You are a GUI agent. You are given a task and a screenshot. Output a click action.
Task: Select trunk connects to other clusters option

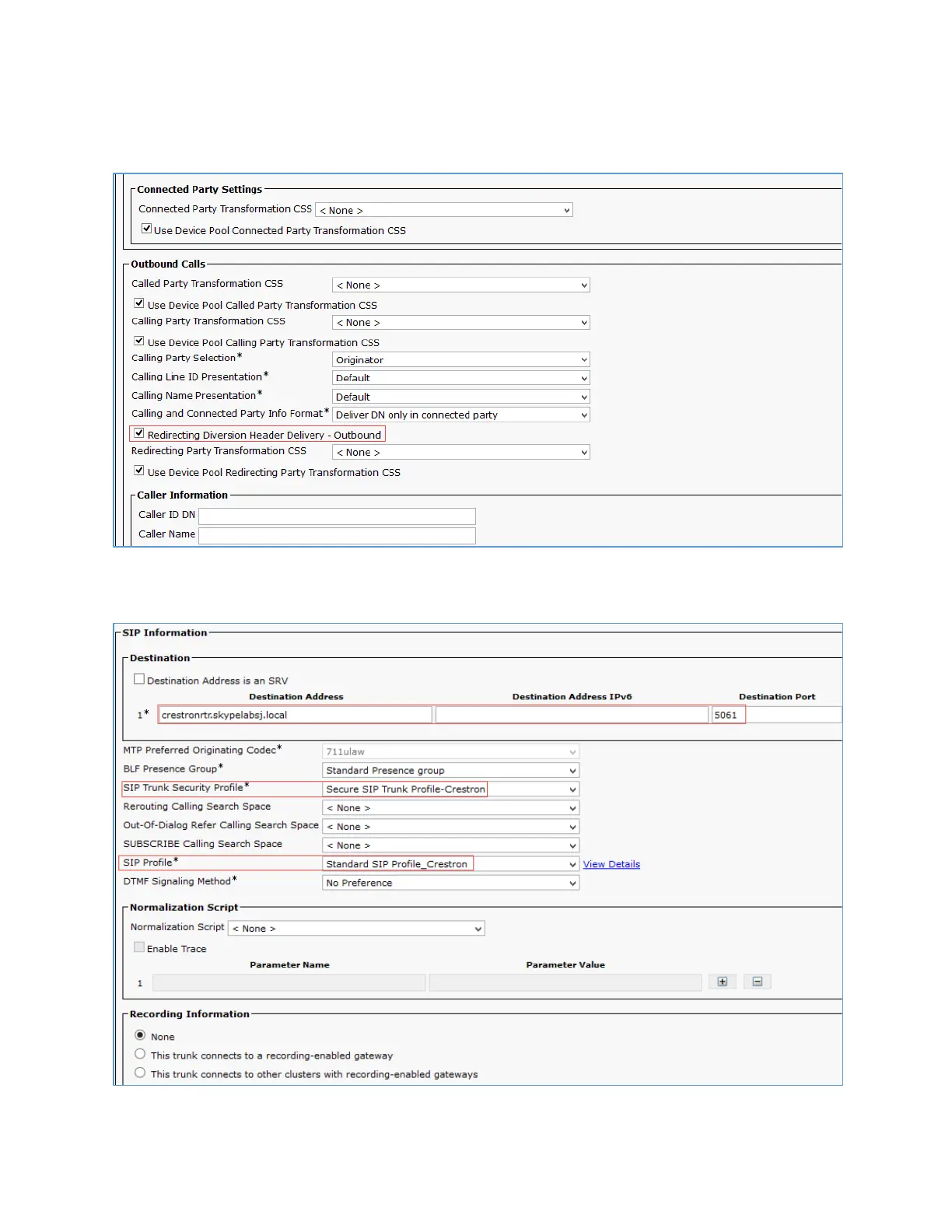click(140, 1073)
